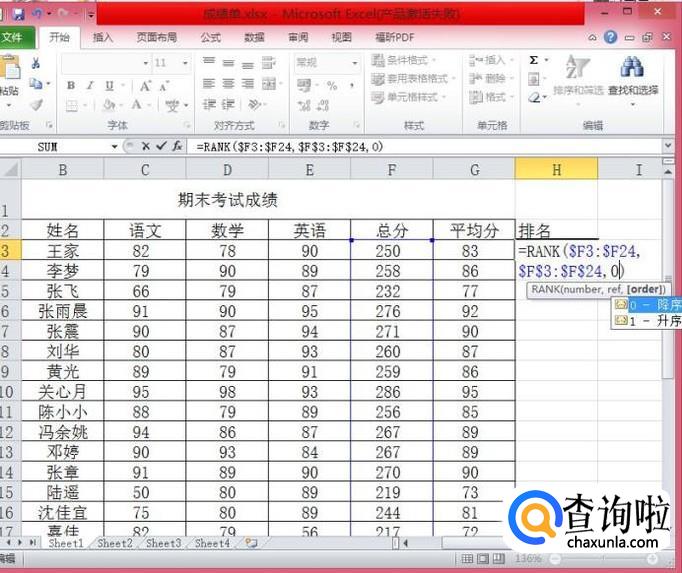Open the File tab

click(16, 38)
